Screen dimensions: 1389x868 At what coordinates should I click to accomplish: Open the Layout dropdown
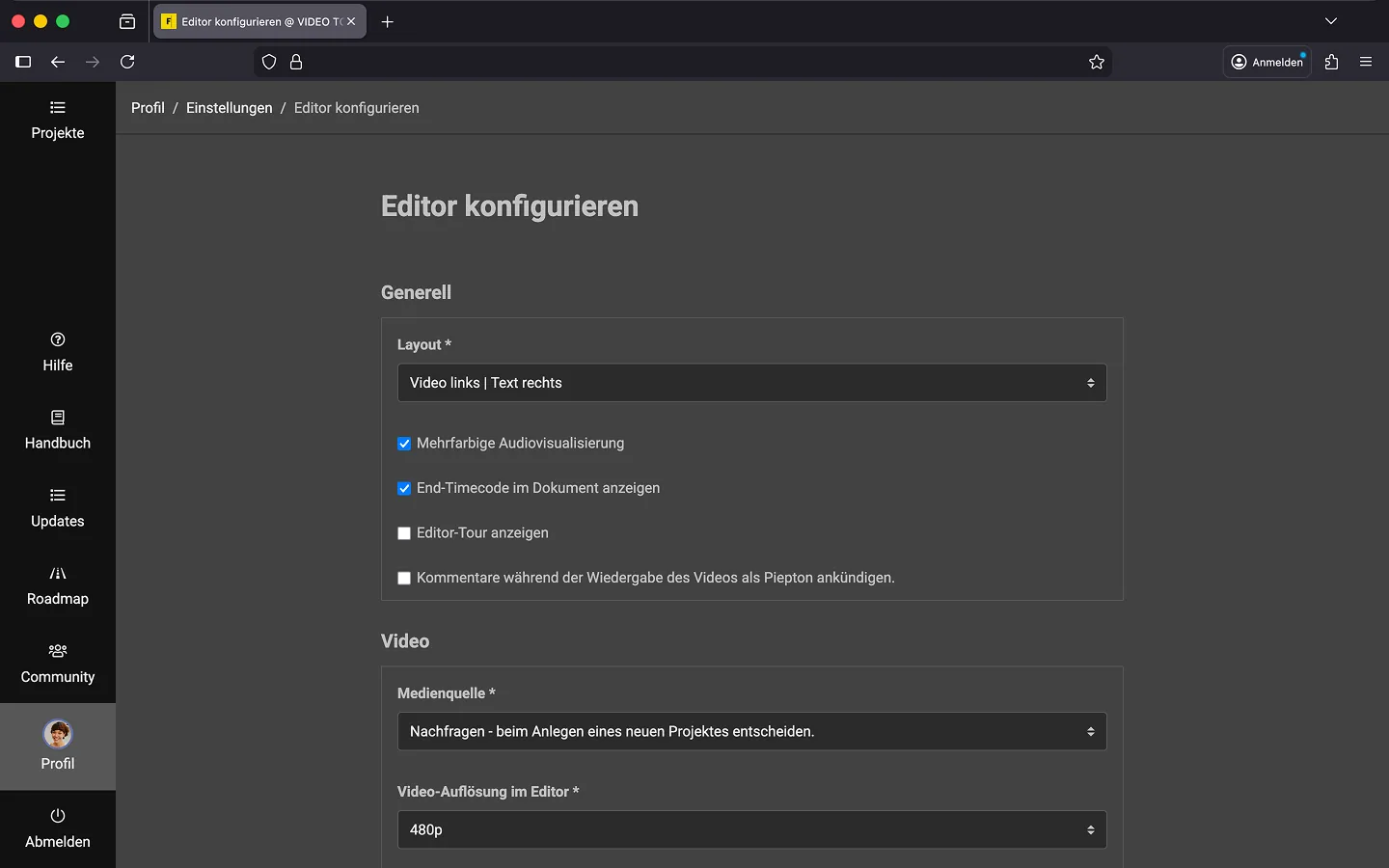(751, 383)
